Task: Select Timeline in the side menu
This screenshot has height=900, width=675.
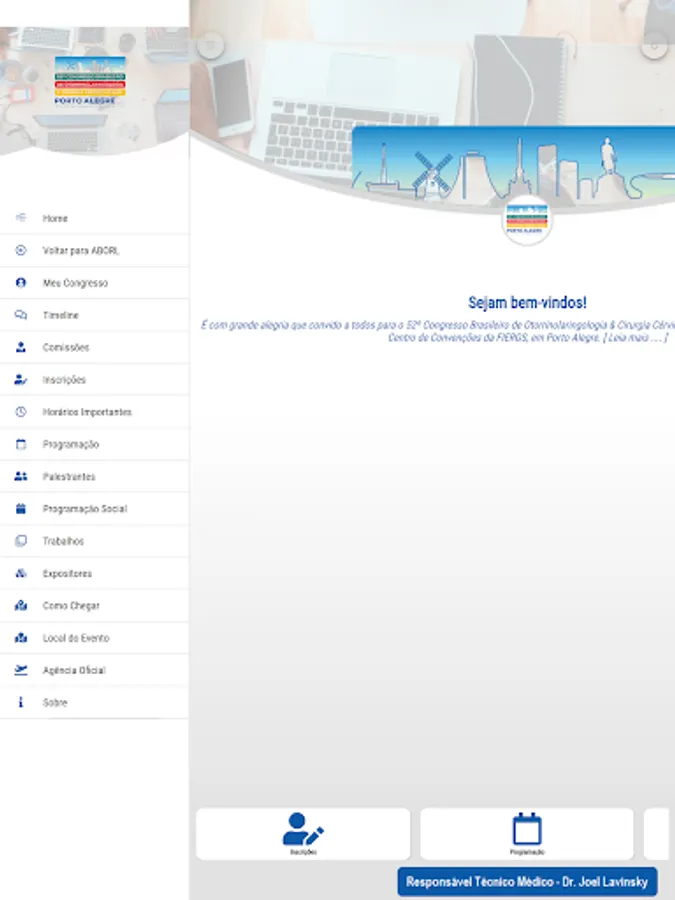Action: 94,315
